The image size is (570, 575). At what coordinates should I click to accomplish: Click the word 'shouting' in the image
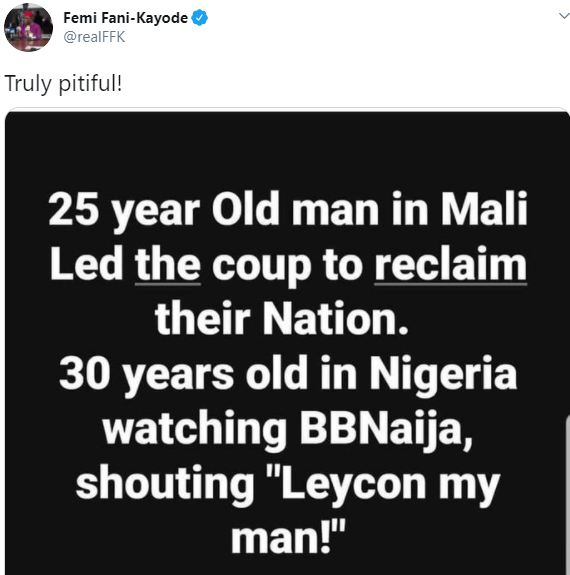point(165,485)
